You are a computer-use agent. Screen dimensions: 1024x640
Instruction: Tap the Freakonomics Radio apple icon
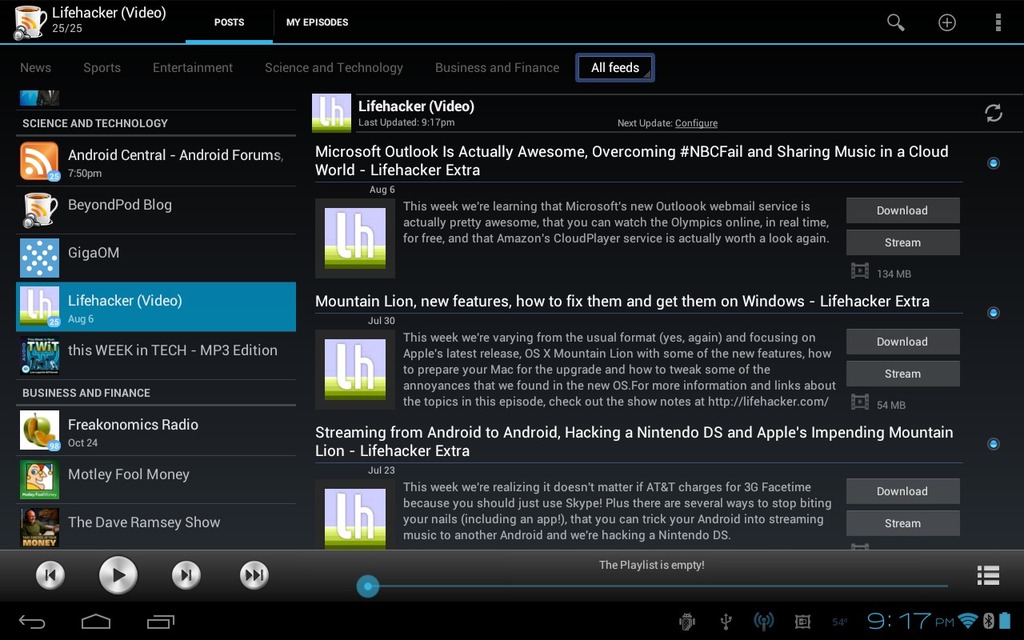click(39, 430)
